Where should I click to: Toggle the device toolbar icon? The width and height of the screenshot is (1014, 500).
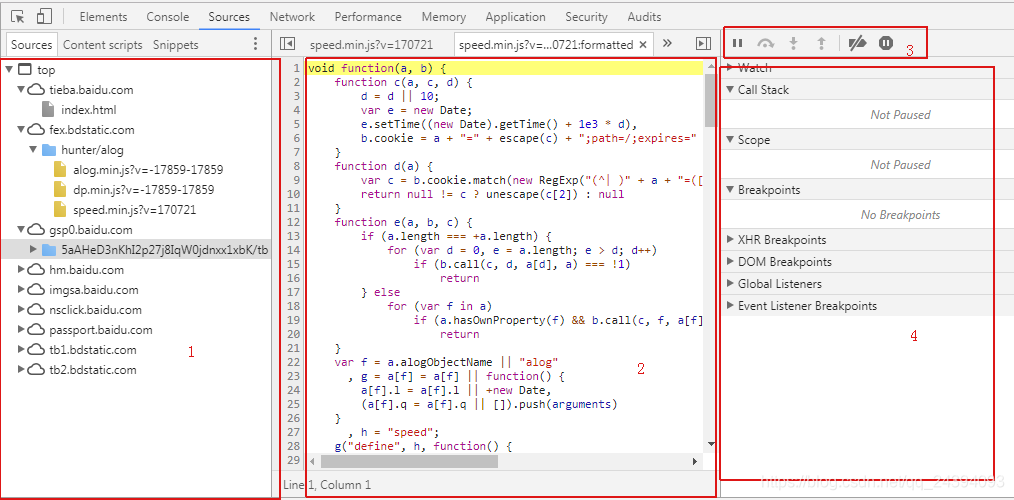point(44,17)
